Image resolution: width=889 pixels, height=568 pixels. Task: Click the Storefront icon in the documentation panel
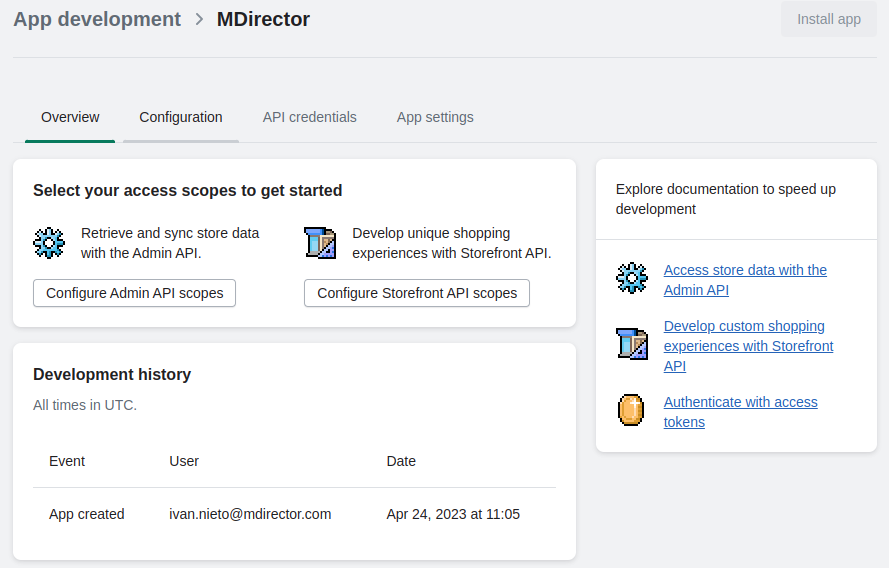(x=632, y=344)
